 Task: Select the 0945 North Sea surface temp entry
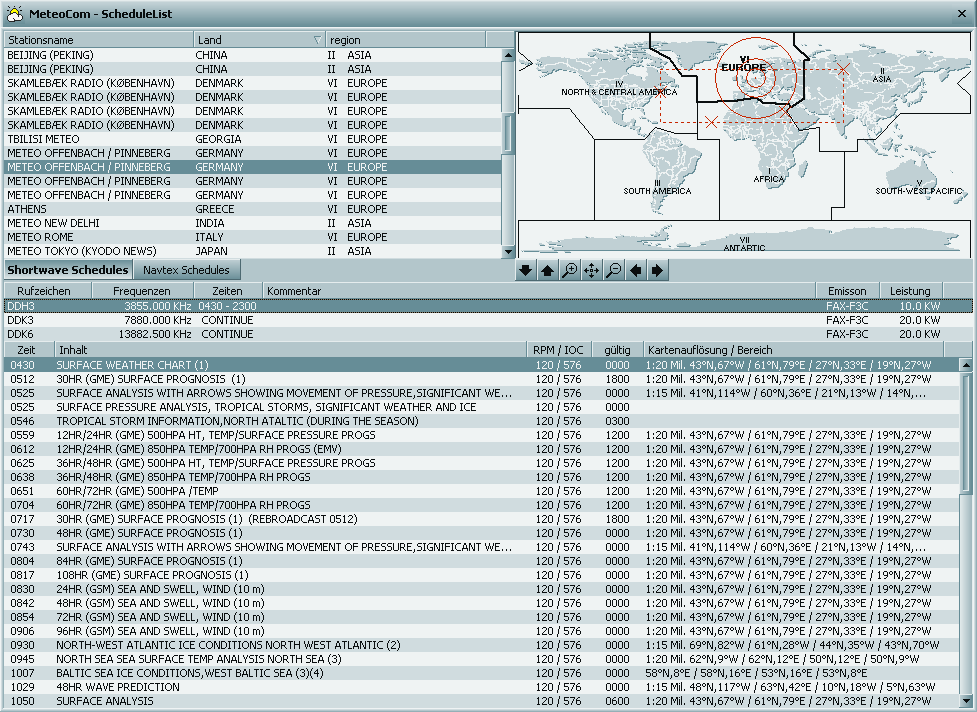click(290, 659)
